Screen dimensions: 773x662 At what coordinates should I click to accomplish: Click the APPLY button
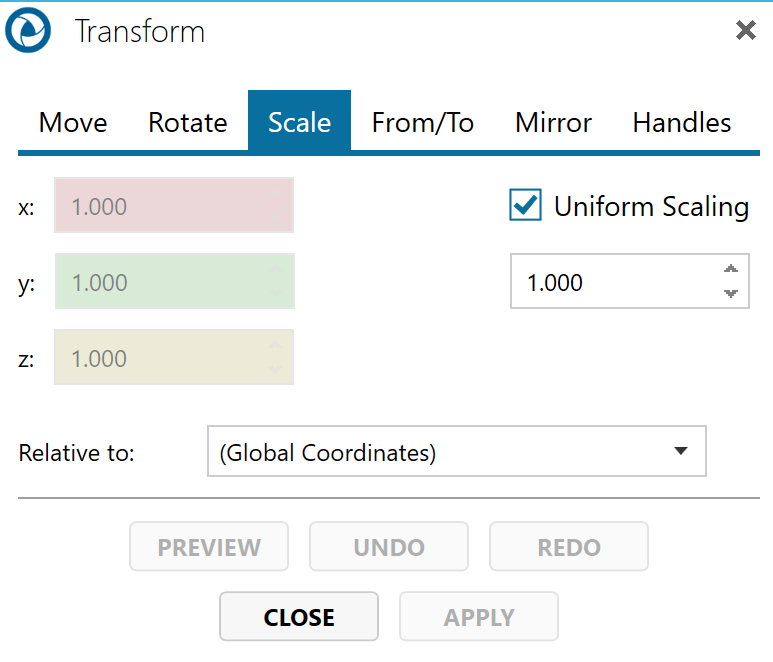[x=479, y=617]
